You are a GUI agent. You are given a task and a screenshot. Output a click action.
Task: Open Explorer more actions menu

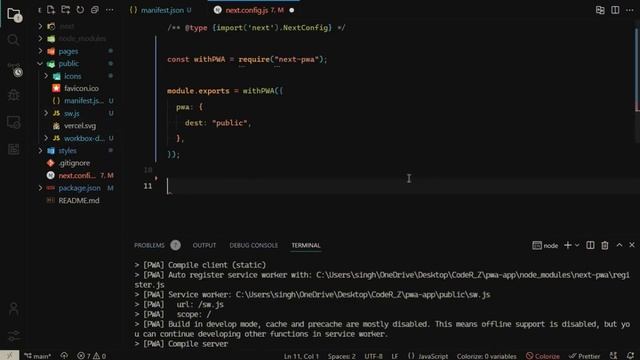(109, 10)
